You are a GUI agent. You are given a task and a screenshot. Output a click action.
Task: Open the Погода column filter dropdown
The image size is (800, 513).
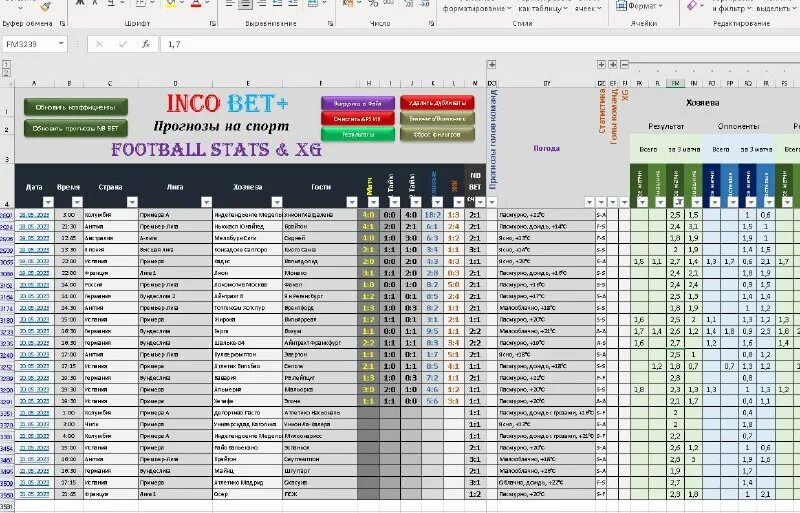[x=589, y=202]
